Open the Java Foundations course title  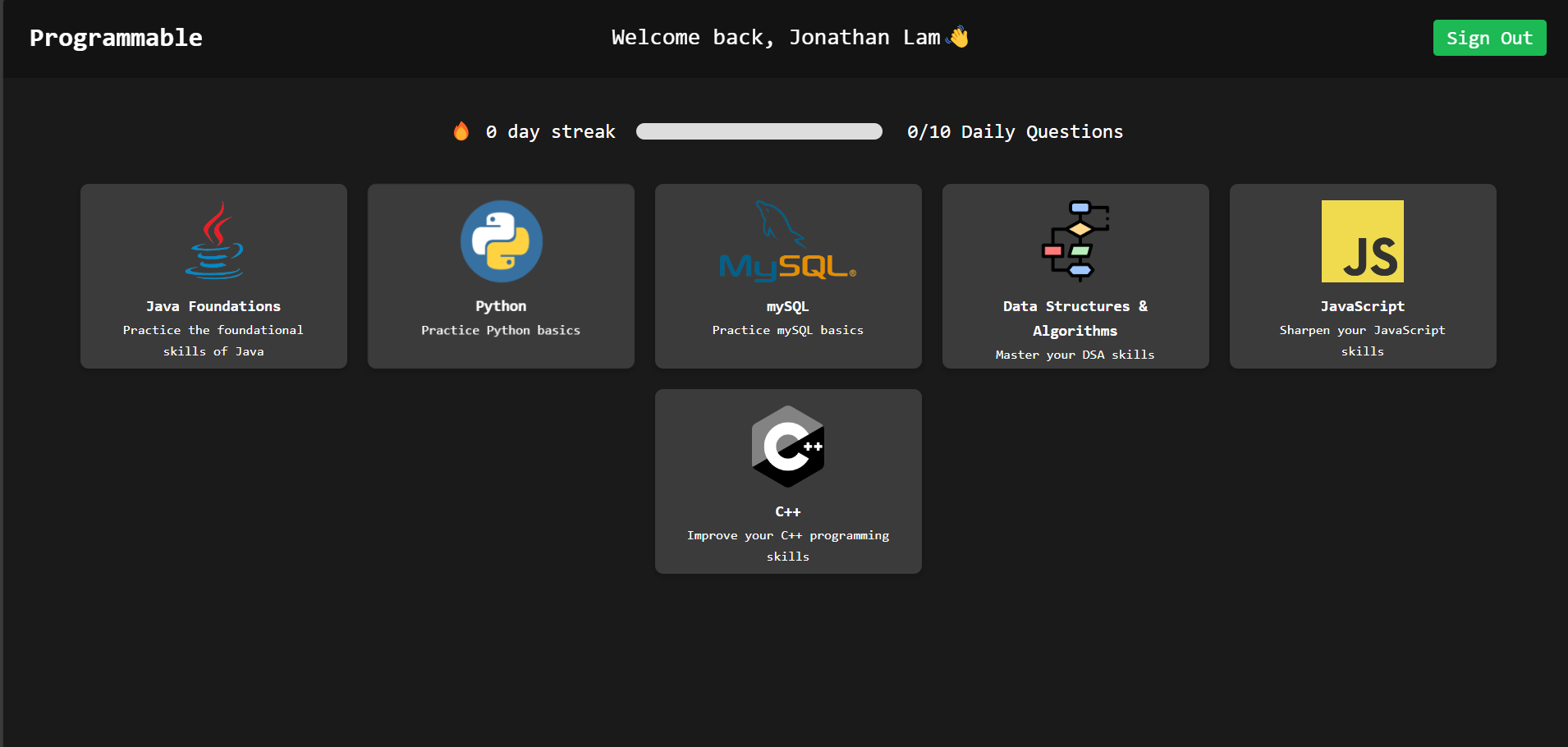(x=213, y=306)
